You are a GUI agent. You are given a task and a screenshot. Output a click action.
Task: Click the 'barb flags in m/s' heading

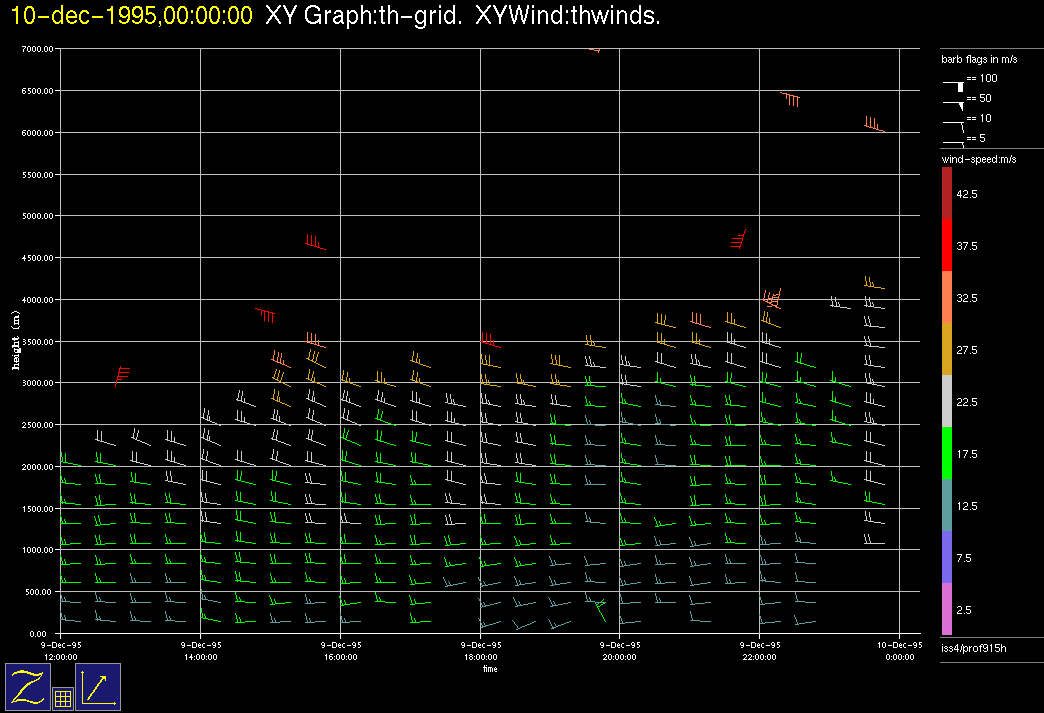click(x=979, y=60)
